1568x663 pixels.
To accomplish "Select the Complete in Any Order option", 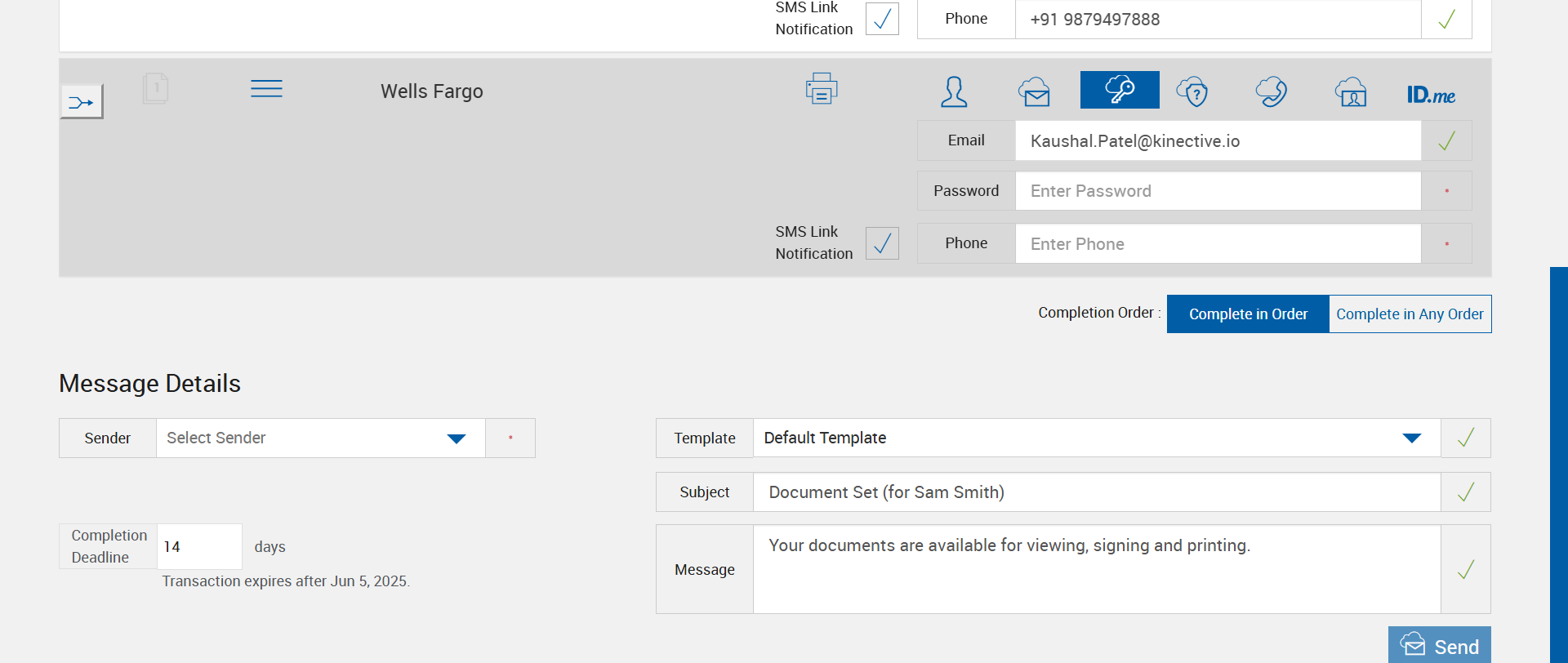I will pos(1410,314).
